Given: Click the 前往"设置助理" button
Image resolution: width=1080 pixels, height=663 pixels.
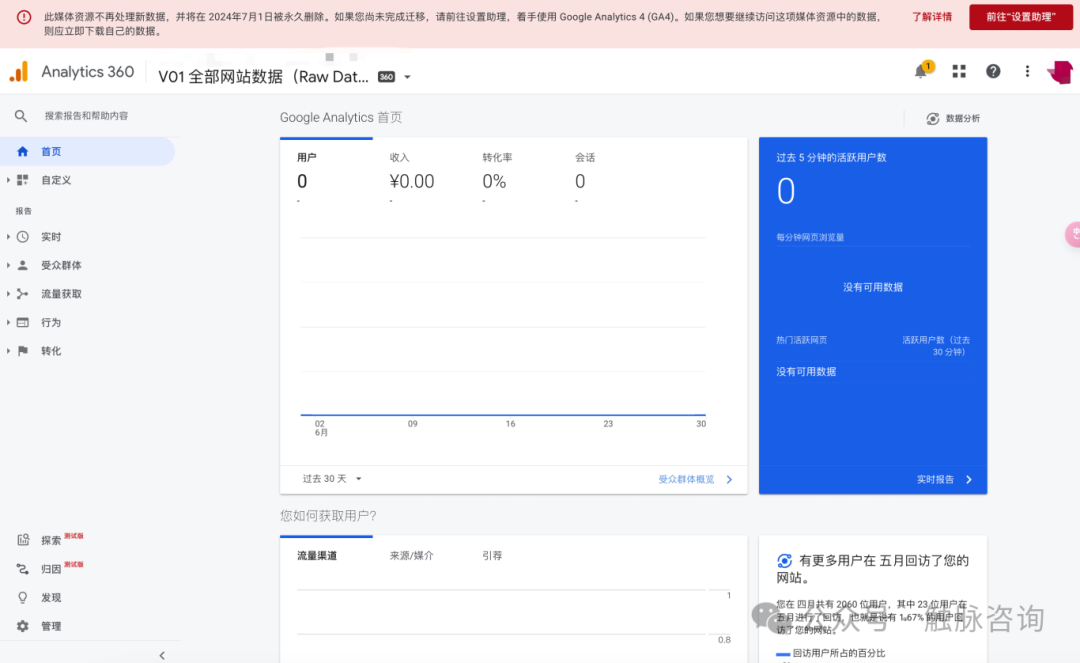Looking at the screenshot, I should pyautogui.click(x=1020, y=17).
